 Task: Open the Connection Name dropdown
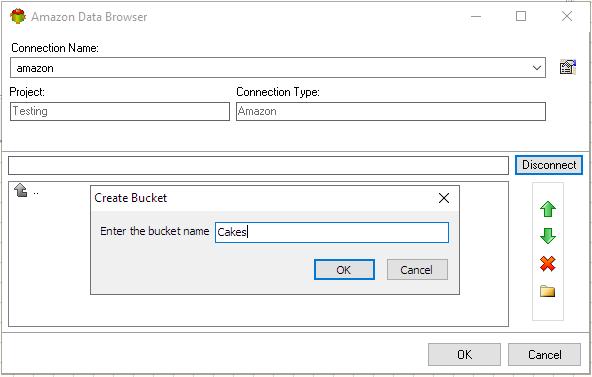pos(536,68)
